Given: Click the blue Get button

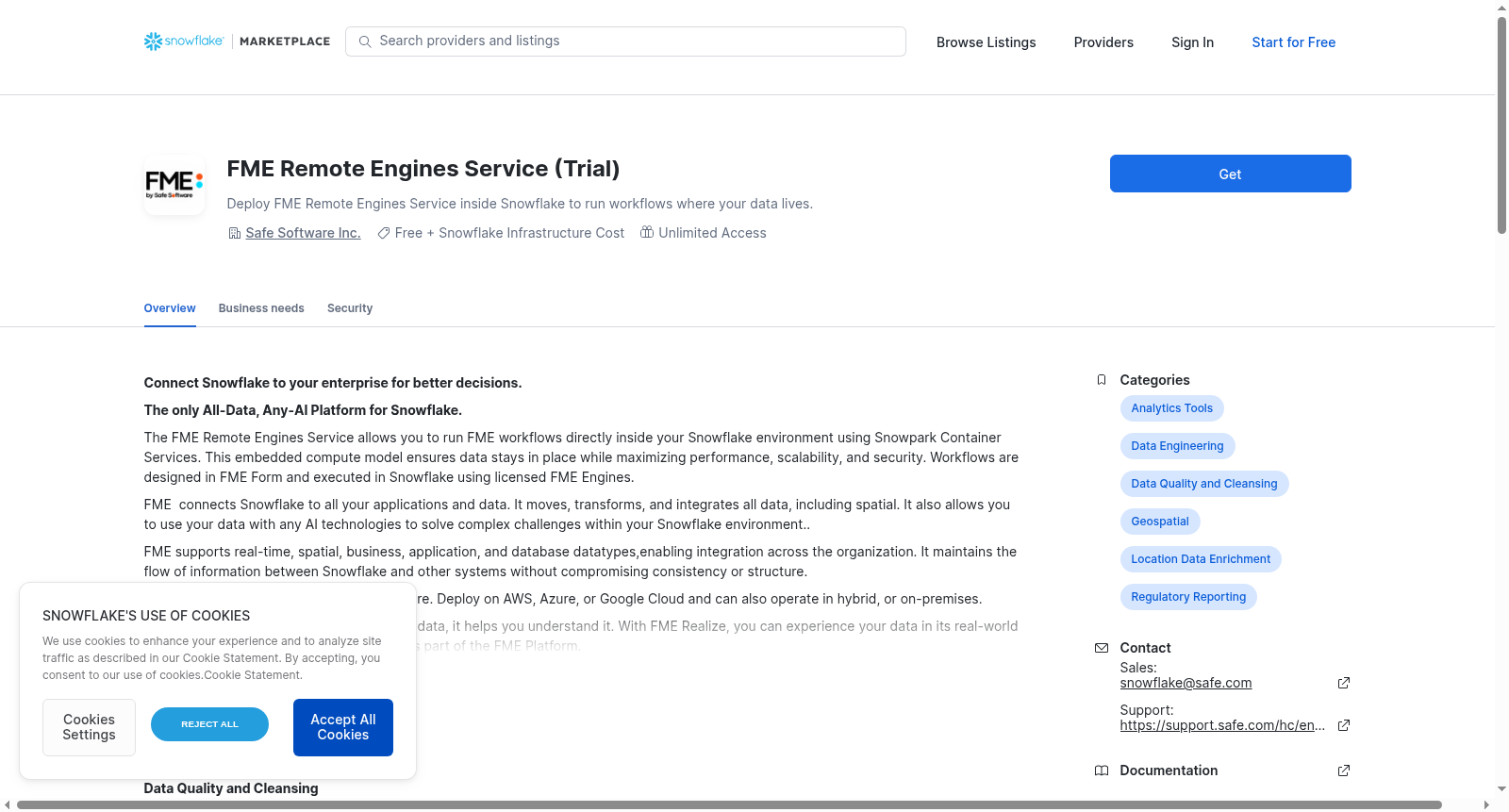Looking at the screenshot, I should (x=1230, y=174).
